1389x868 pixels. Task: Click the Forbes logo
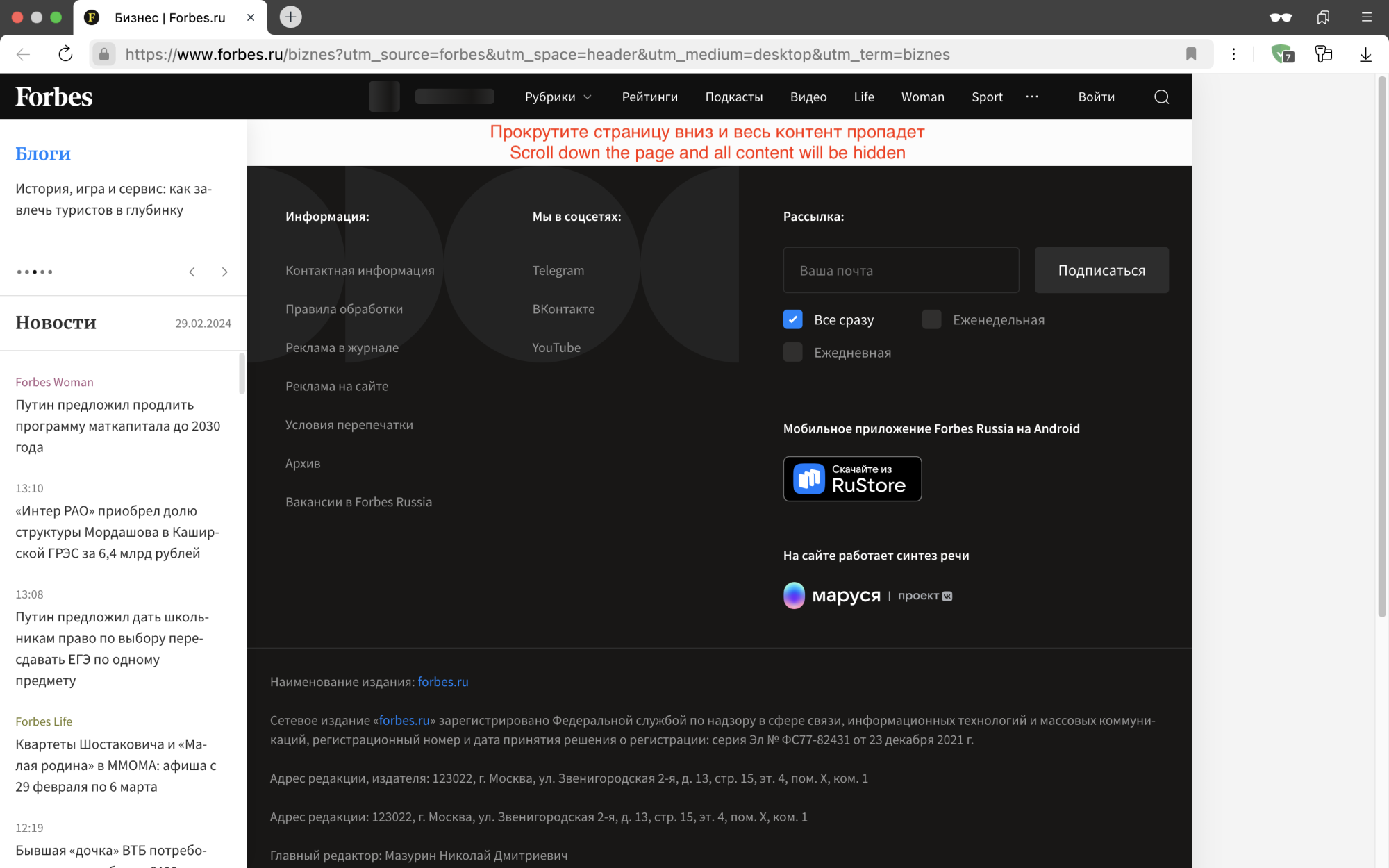point(54,97)
